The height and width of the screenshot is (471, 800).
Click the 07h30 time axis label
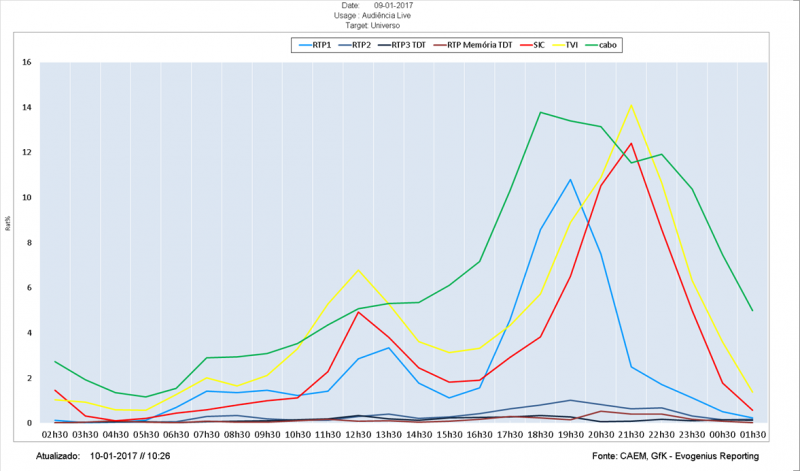tap(207, 435)
